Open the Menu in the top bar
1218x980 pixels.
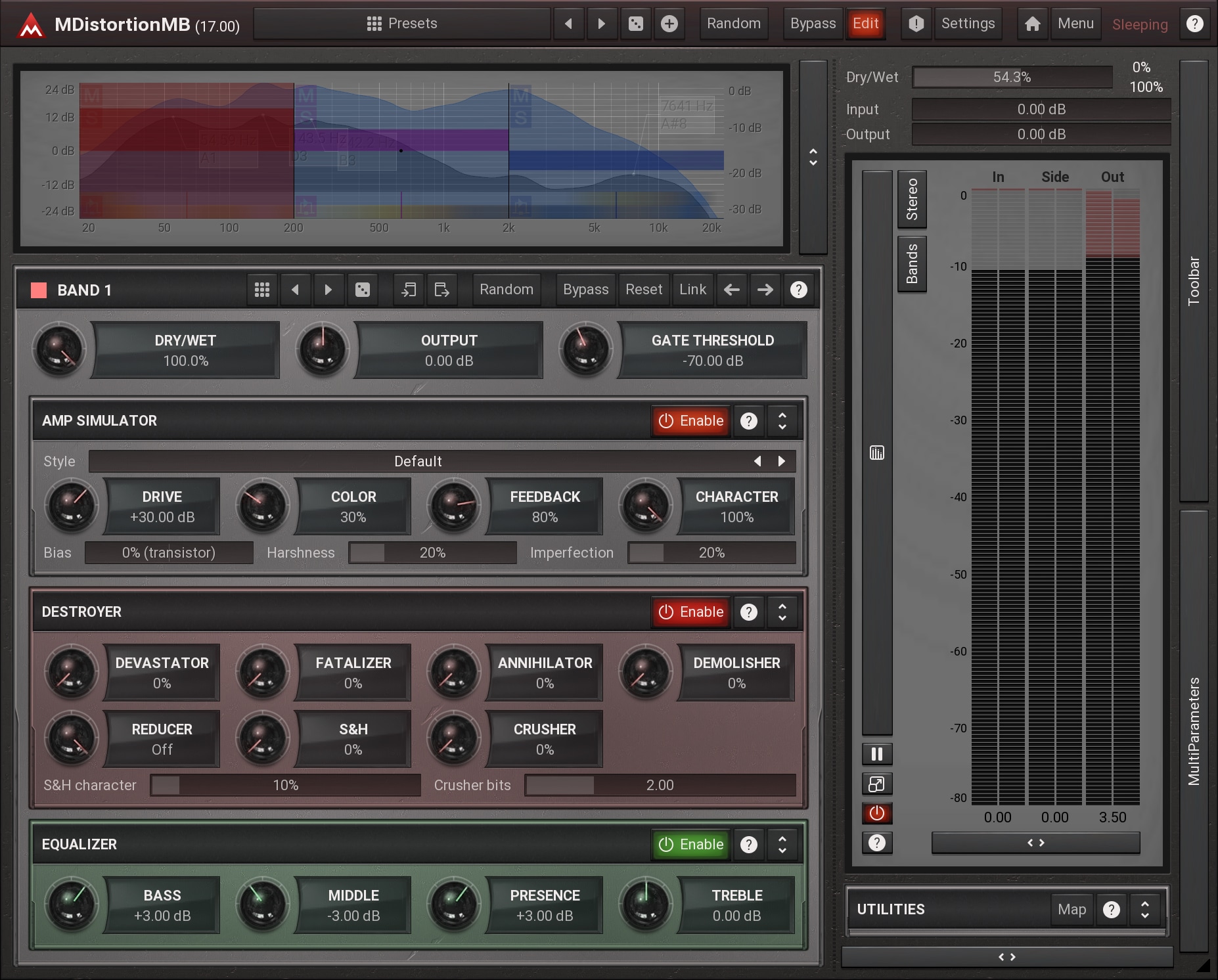coord(1075,24)
